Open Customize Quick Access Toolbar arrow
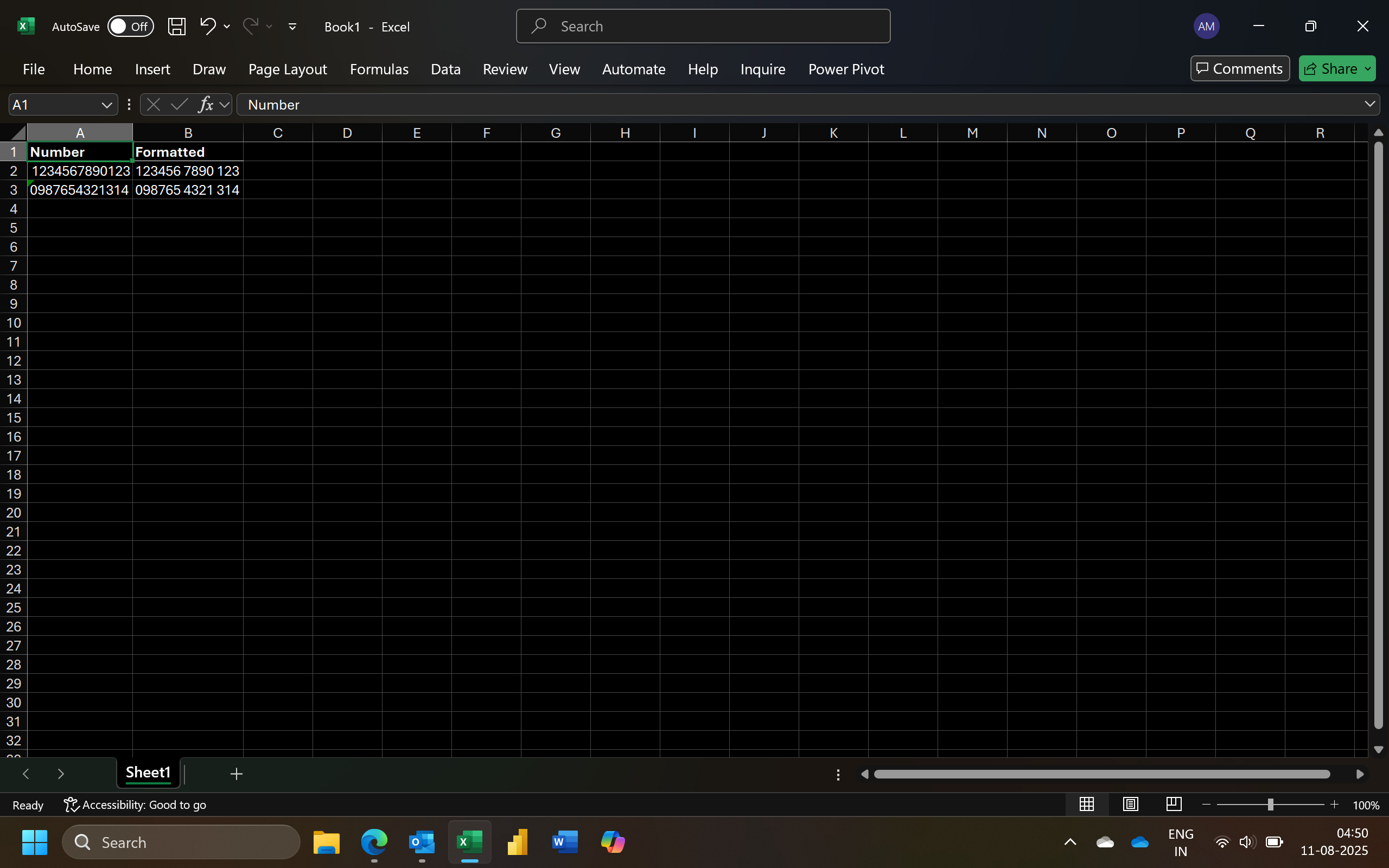 (x=292, y=27)
